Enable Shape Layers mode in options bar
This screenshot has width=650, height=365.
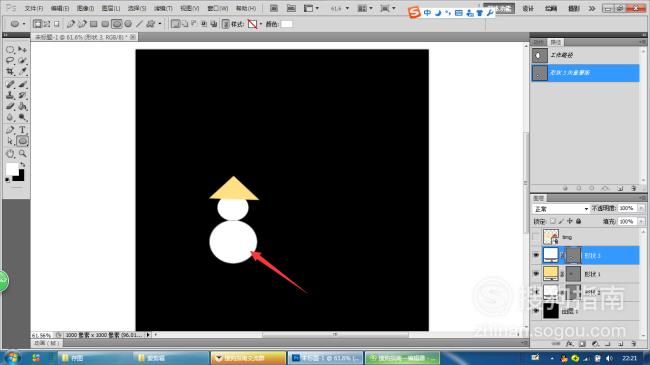[37, 24]
